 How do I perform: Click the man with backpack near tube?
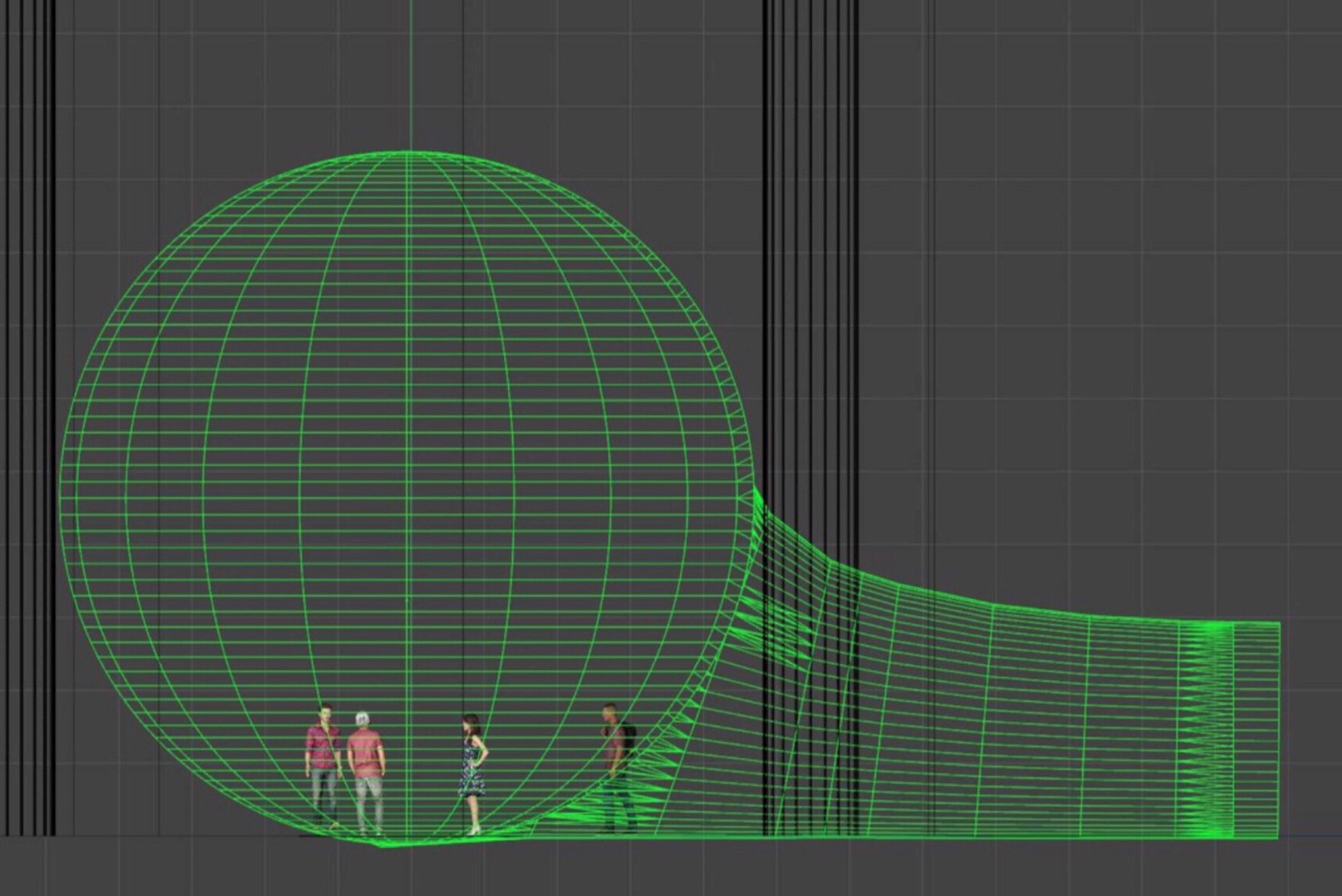pyautogui.click(x=615, y=762)
